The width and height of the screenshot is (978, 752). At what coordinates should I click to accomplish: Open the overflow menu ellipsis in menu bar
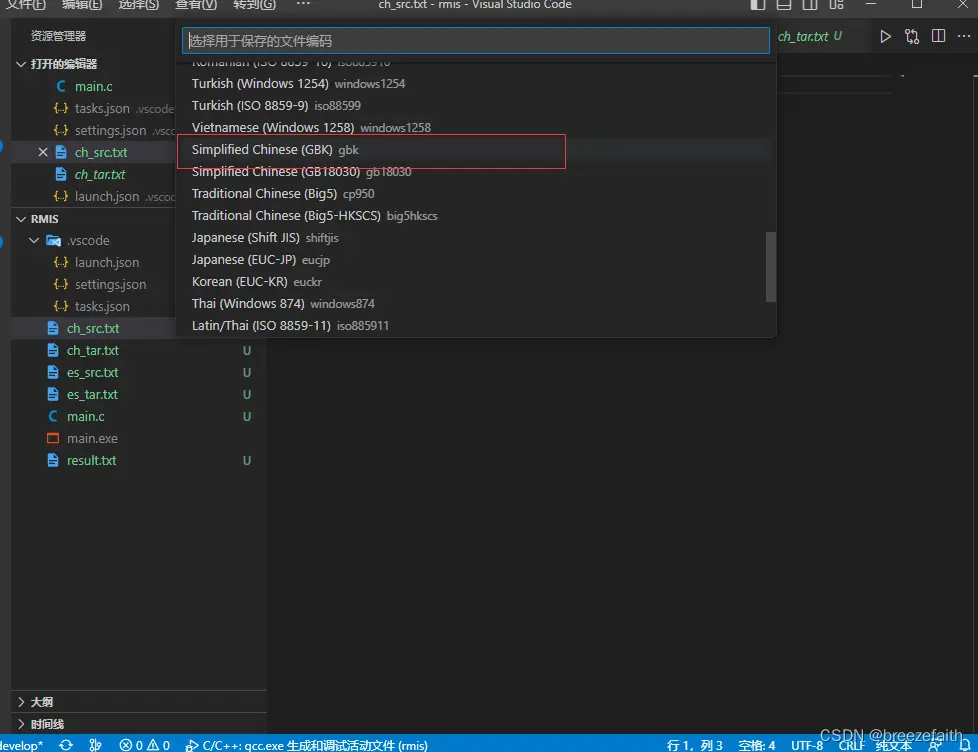tap(303, 4)
